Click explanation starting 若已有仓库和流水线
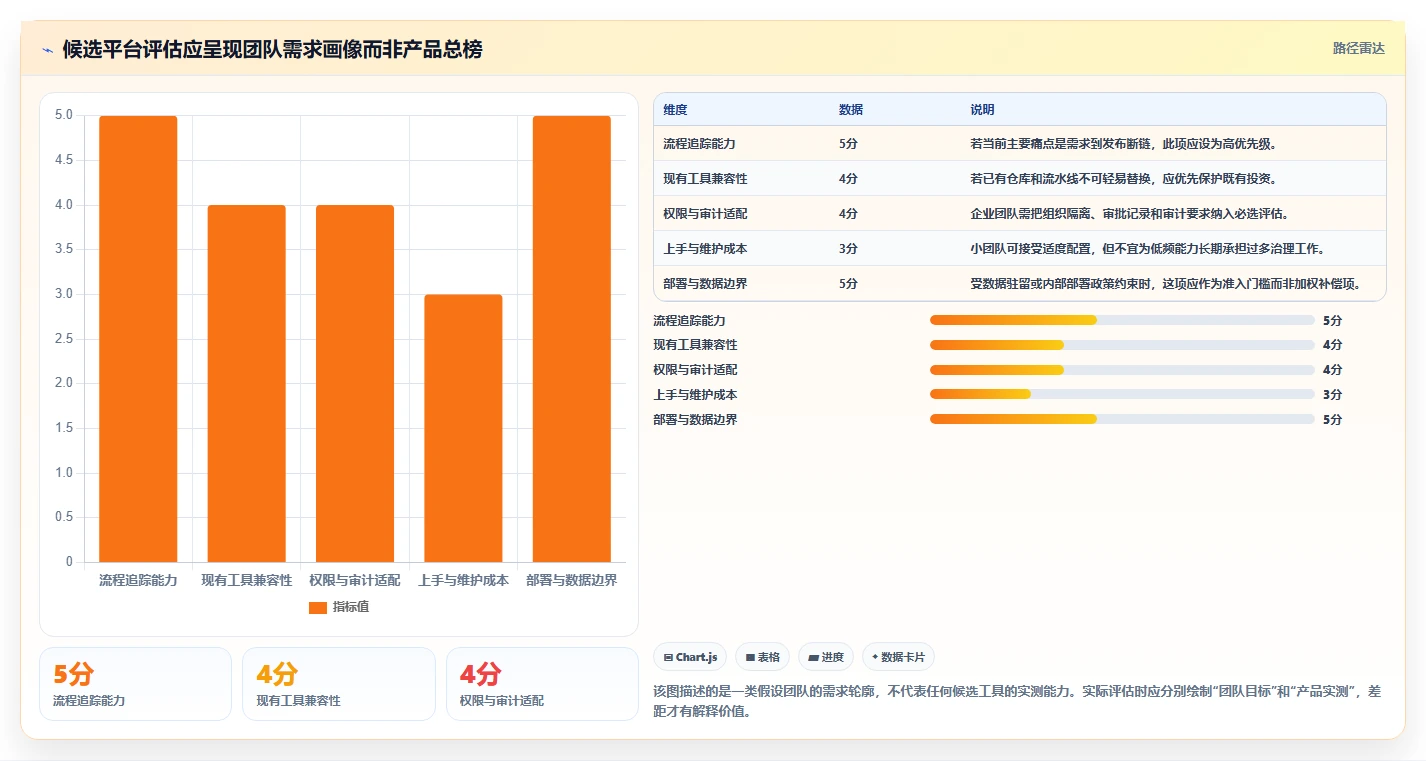Viewport: 1426px width, 761px height. coord(1123,179)
